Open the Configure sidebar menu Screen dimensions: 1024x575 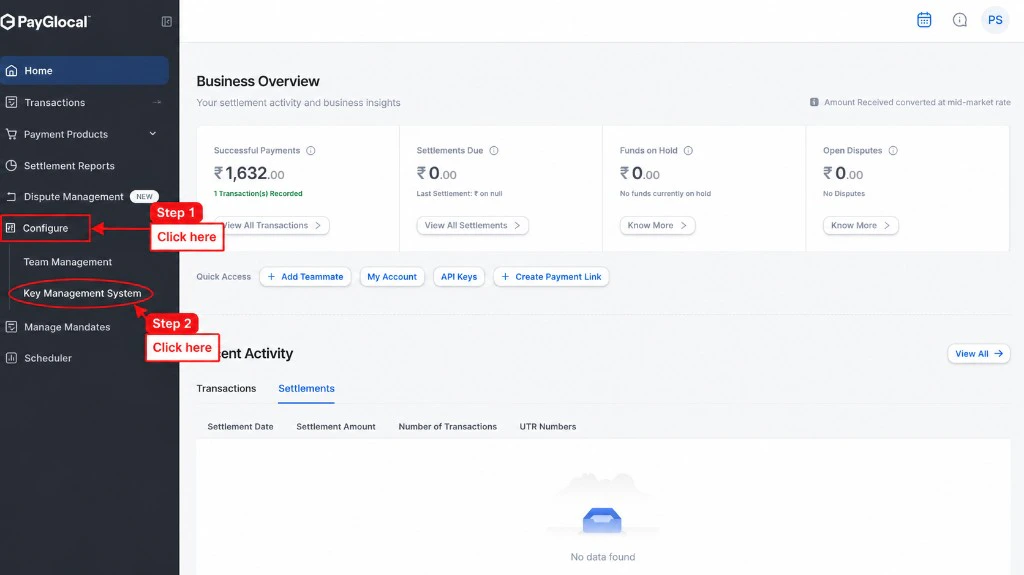45,228
